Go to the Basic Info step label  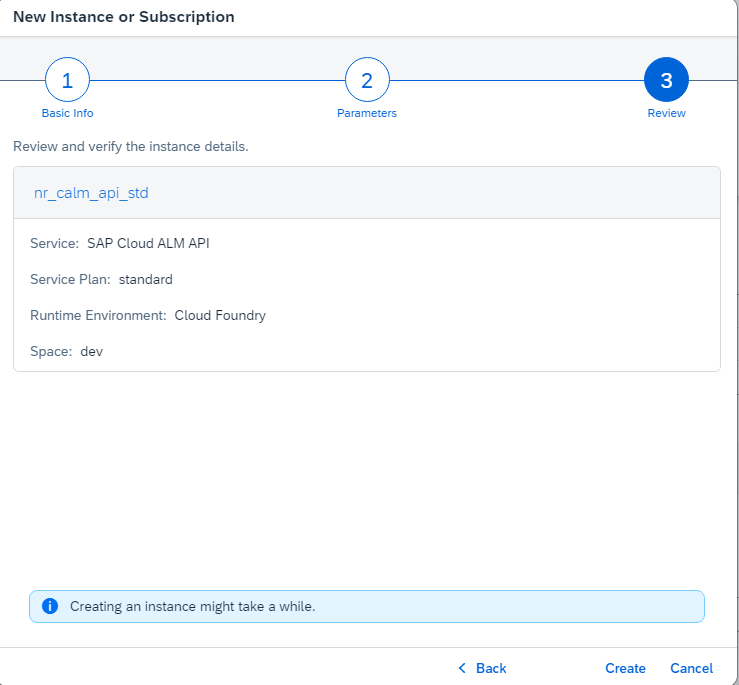pos(67,113)
